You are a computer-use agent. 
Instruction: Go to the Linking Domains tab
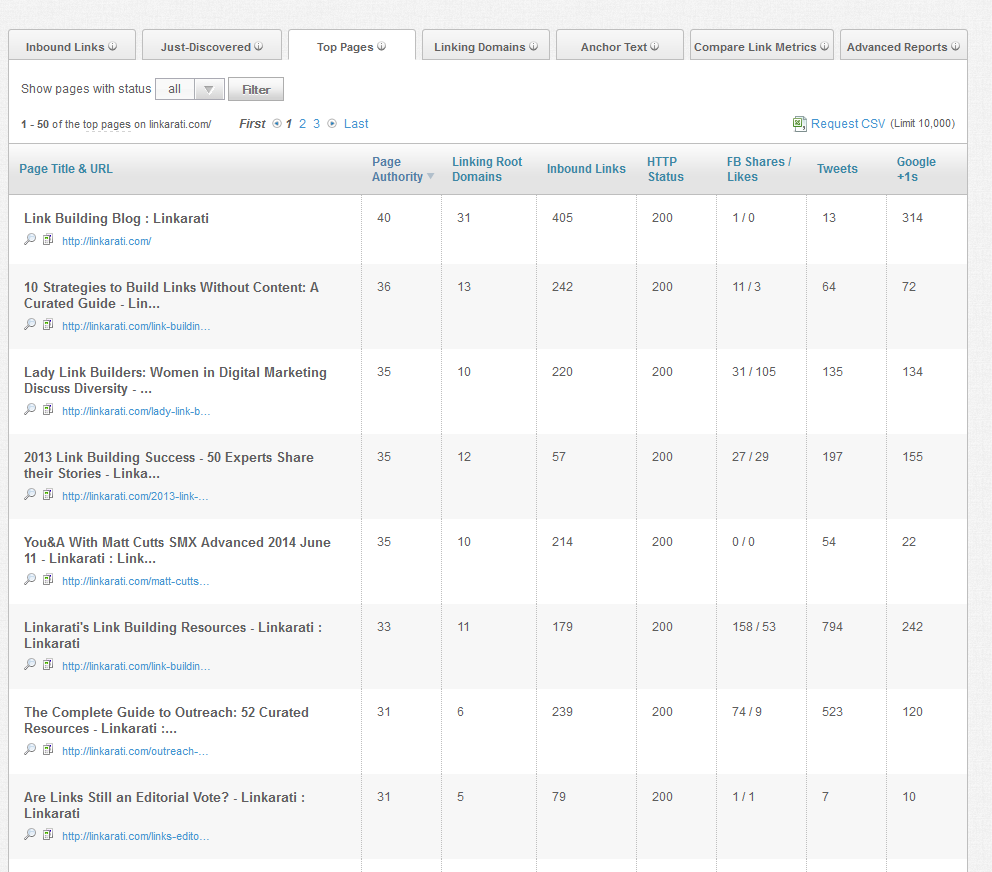pos(486,46)
